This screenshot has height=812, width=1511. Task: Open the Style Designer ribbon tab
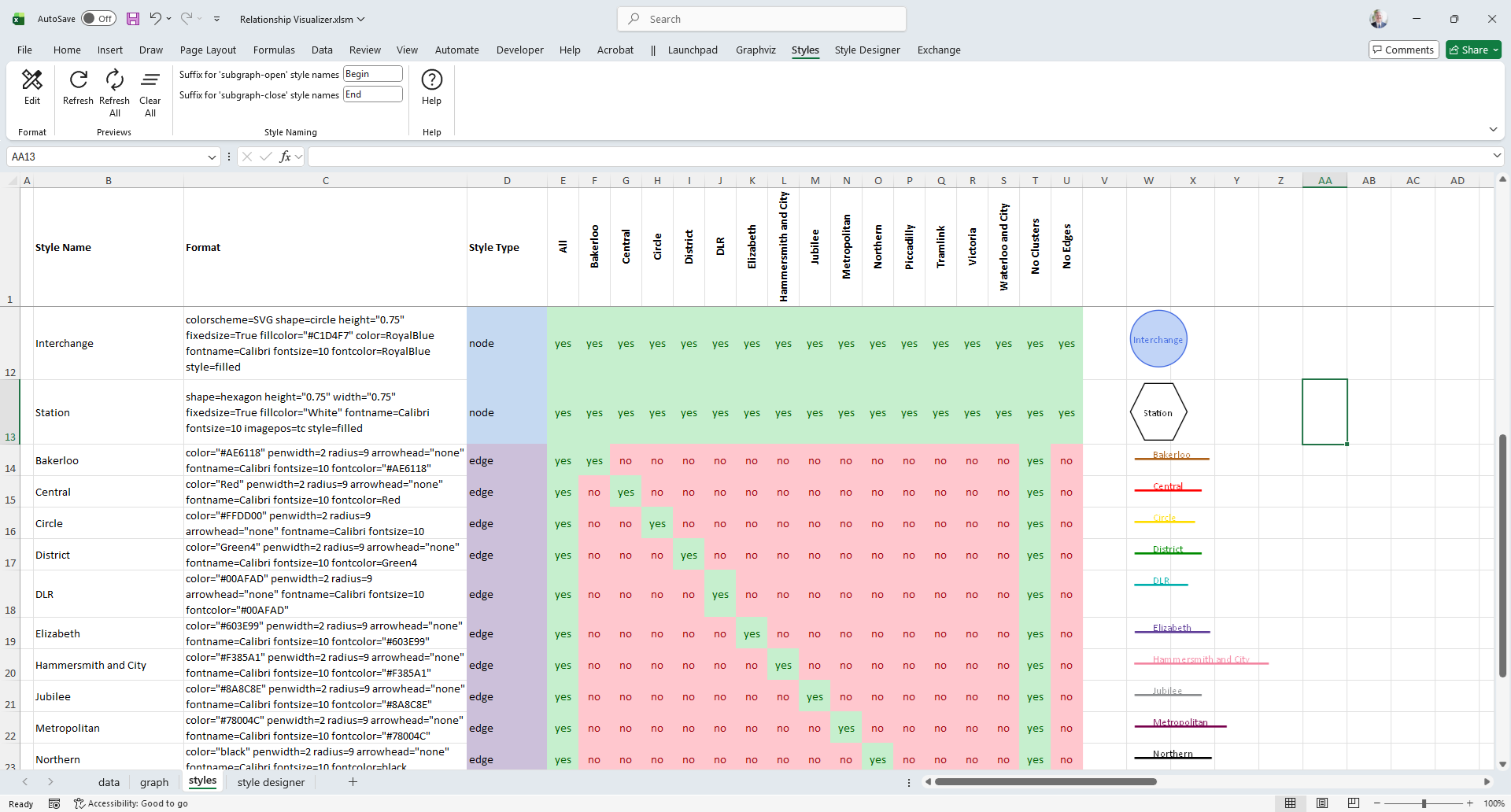pos(866,50)
